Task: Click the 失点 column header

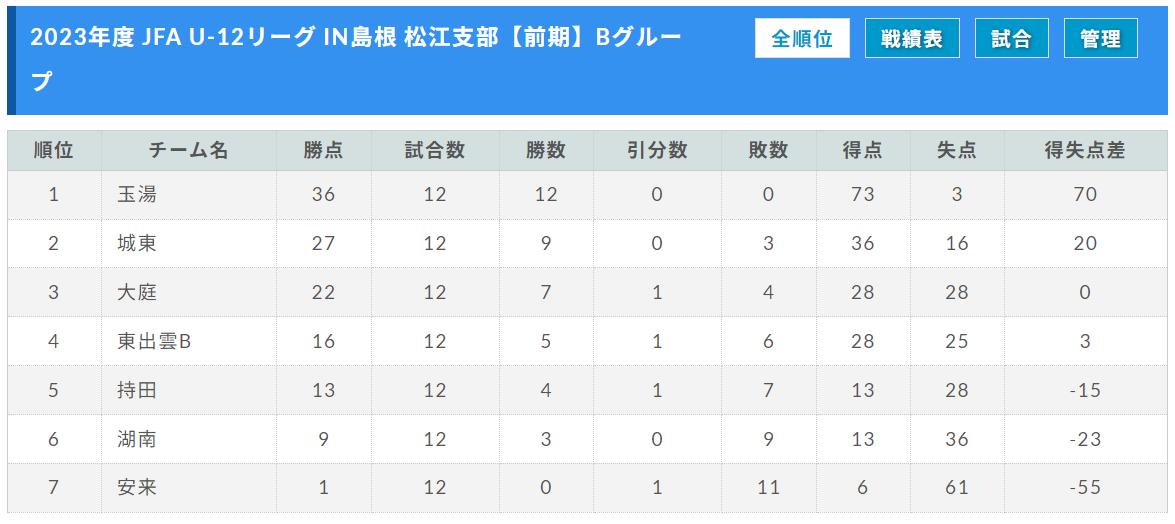Action: (957, 151)
